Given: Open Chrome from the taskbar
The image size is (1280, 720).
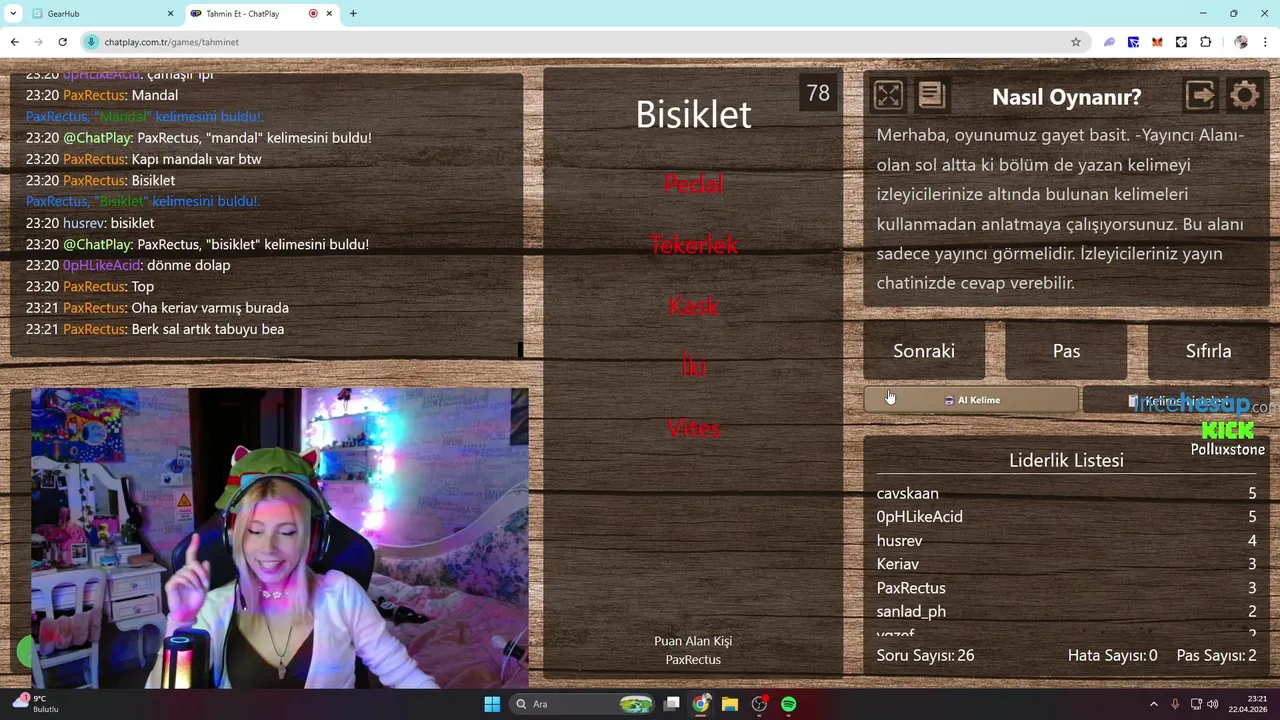Looking at the screenshot, I should click(701, 704).
